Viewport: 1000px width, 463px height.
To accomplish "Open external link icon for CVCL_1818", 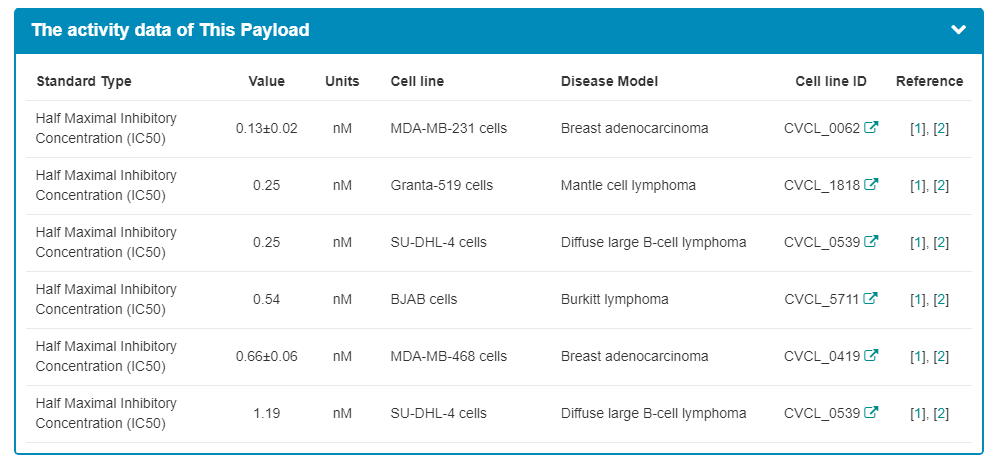I will (871, 185).
